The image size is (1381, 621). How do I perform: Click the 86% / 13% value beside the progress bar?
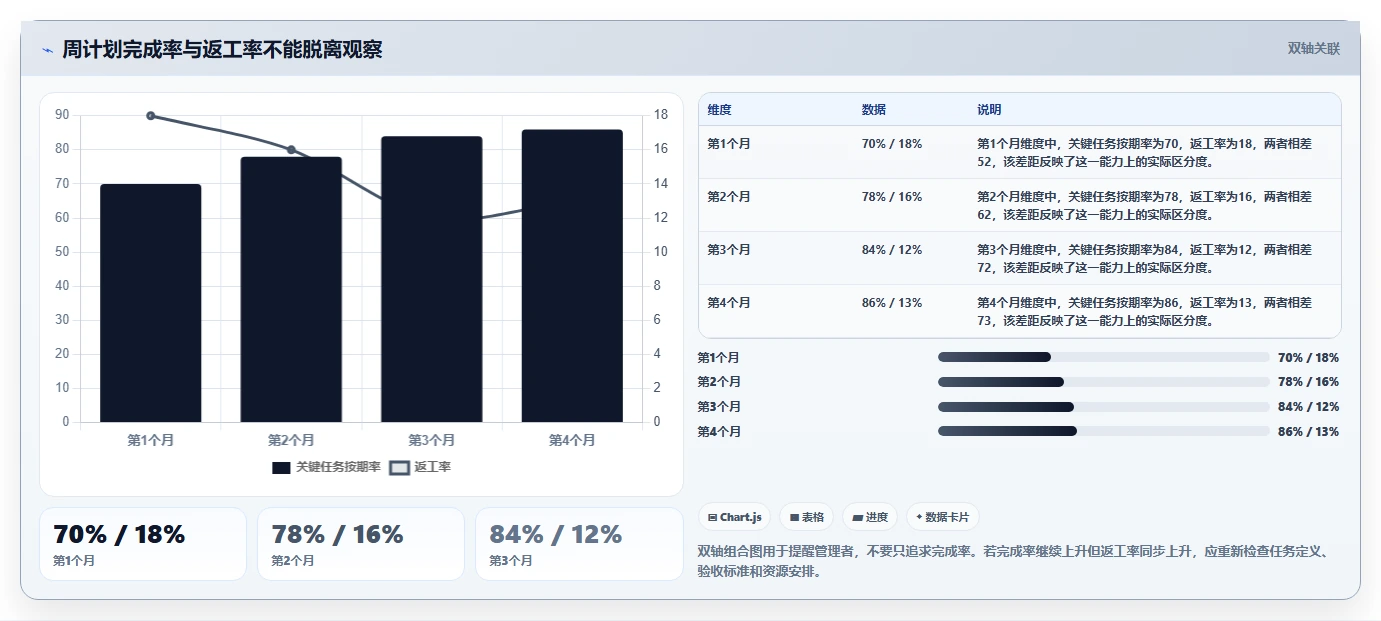1308,432
